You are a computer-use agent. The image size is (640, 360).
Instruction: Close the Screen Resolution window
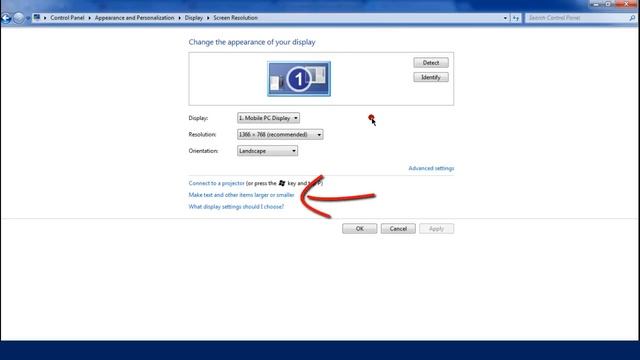[627, 4]
